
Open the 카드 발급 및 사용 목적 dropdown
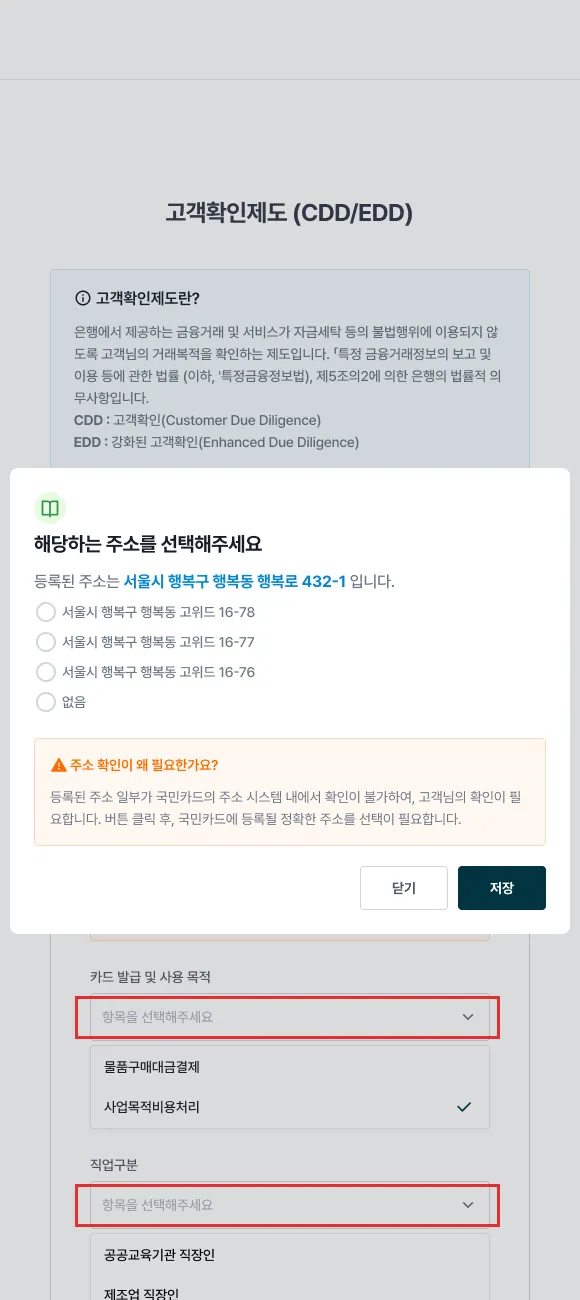click(x=290, y=1017)
